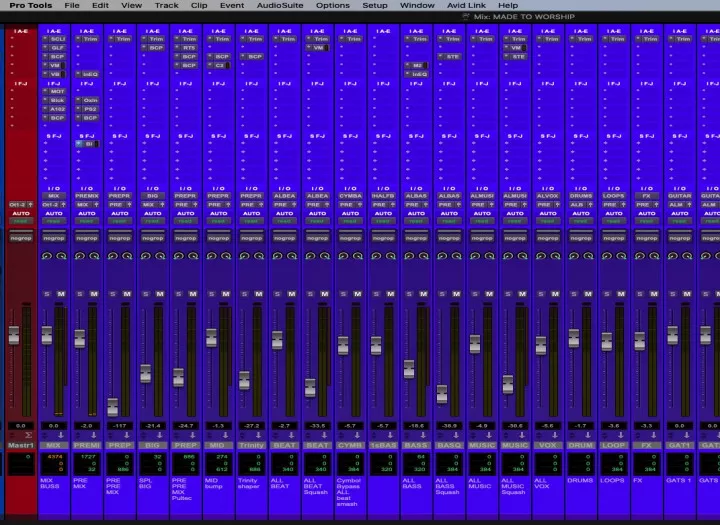720x525 pixels.
Task: Solo the VOX track
Action: 541,294
